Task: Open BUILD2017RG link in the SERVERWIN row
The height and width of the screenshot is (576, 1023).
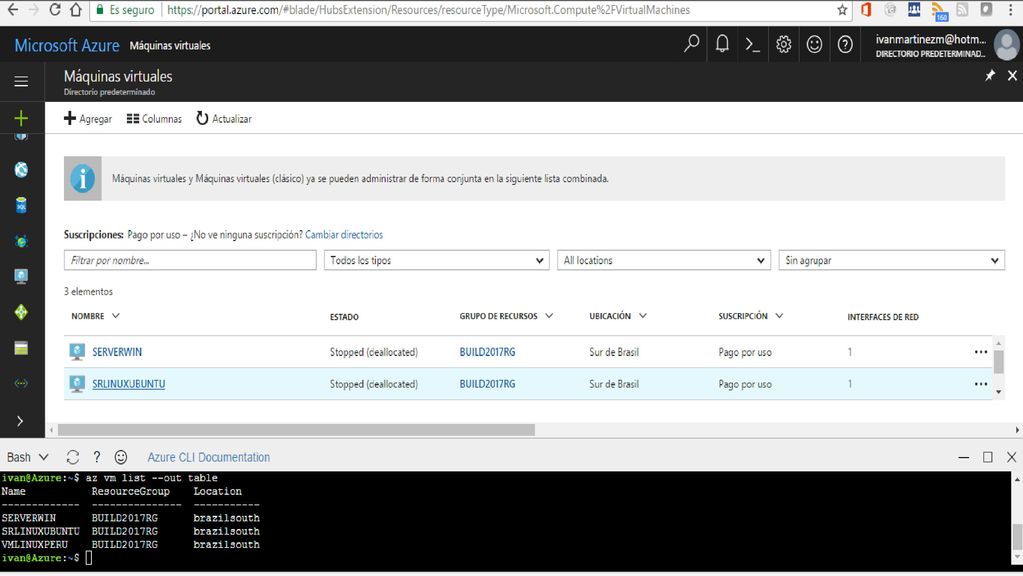Action: (487, 352)
